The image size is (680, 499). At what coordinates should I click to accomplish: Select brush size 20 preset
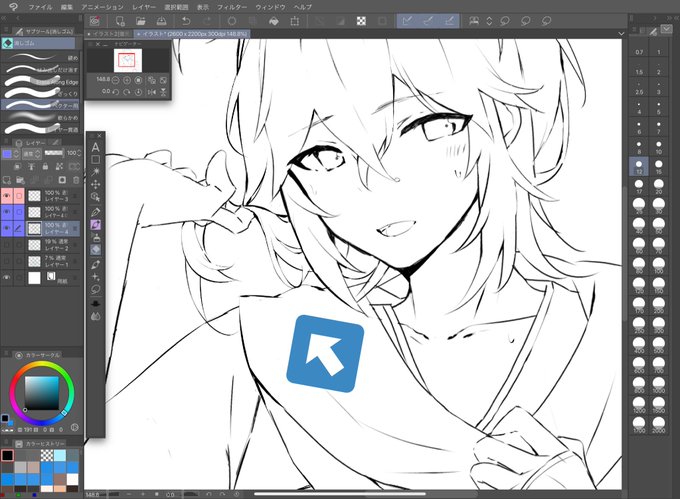(x=659, y=187)
